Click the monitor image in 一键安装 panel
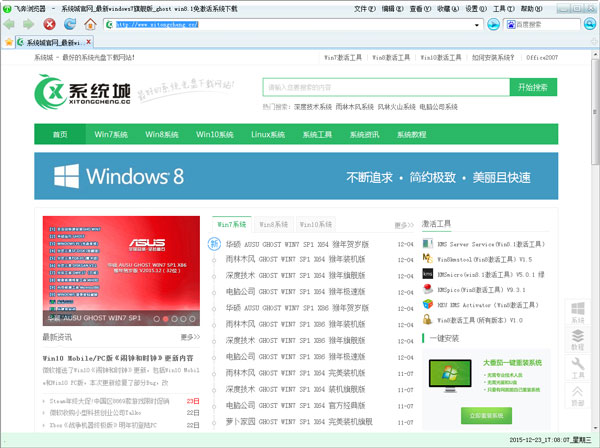Screen dimensions: 600x448 (450, 376)
